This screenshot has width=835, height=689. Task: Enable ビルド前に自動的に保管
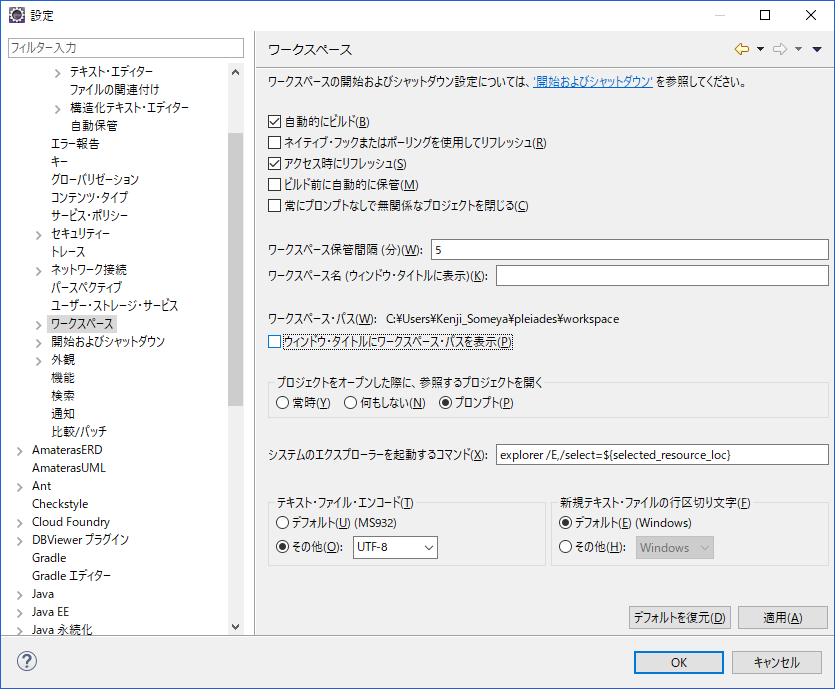[273, 185]
